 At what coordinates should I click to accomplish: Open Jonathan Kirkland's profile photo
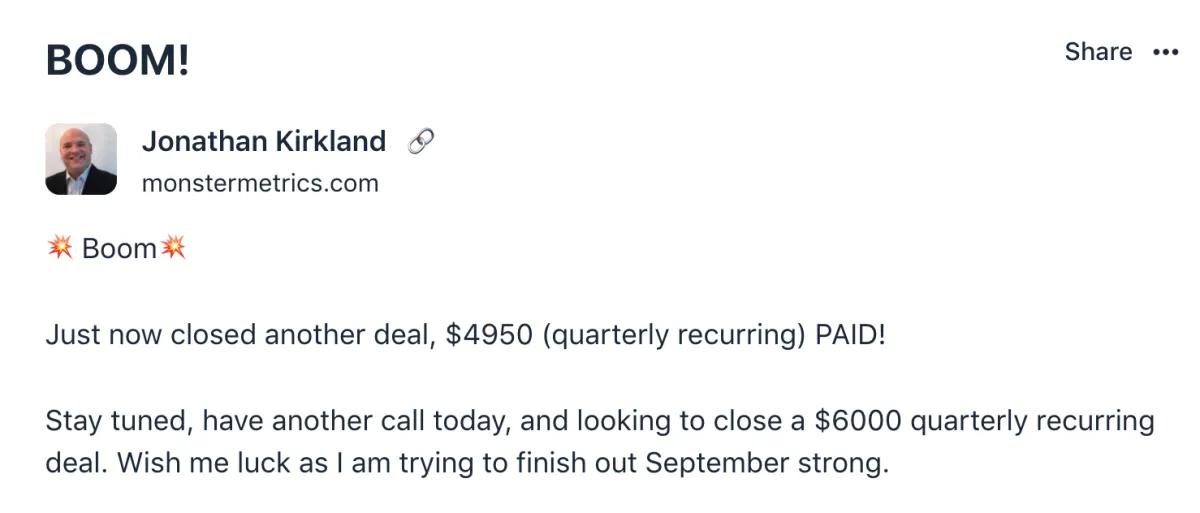81,159
